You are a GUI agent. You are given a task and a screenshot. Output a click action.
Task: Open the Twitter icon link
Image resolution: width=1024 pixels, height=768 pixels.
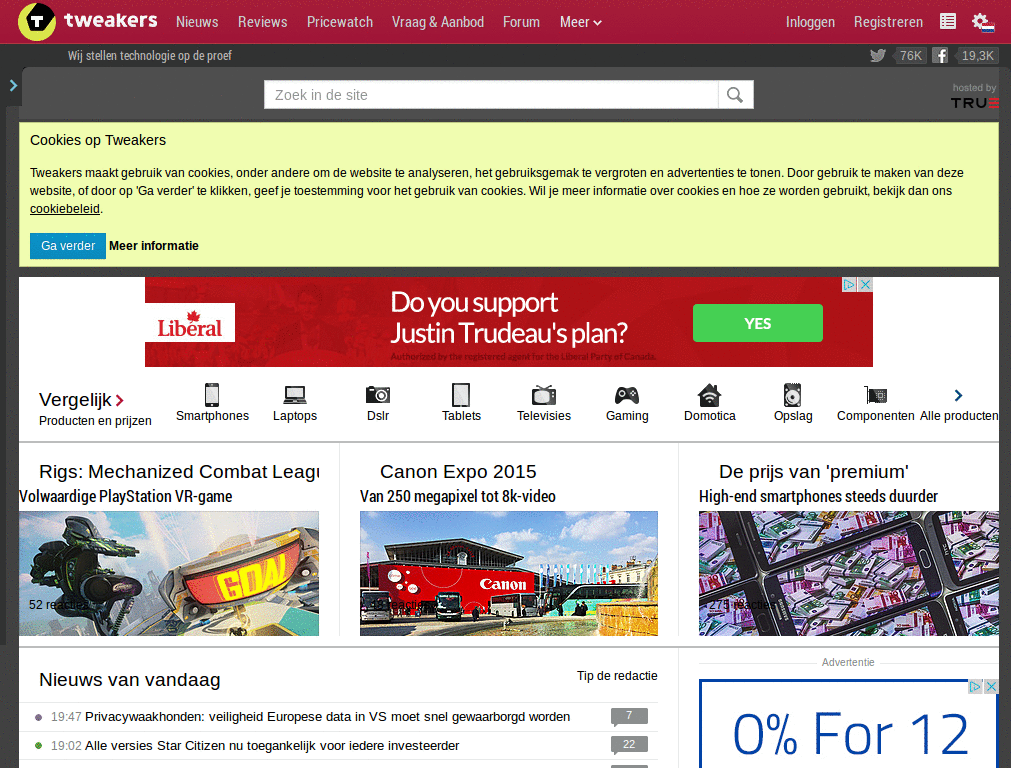coord(878,56)
